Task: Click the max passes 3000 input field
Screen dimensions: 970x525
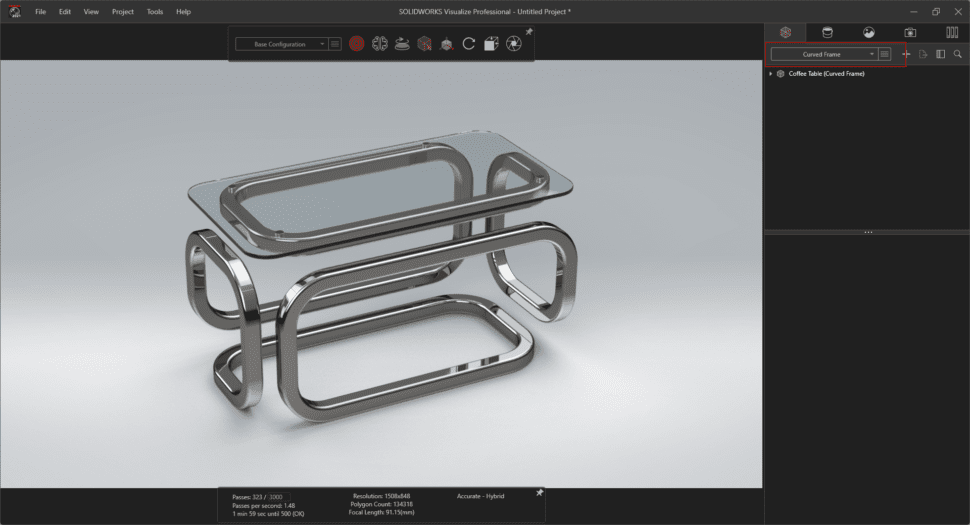Action: 278,497
